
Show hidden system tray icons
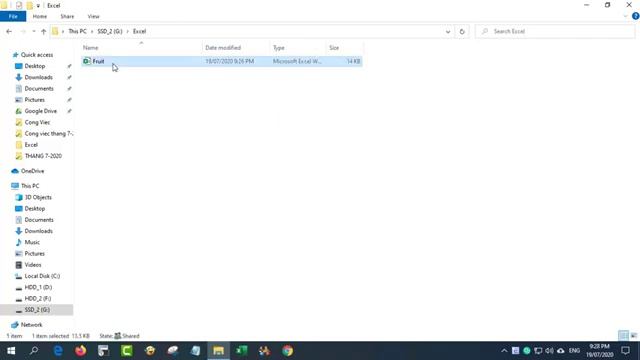(x=504, y=351)
